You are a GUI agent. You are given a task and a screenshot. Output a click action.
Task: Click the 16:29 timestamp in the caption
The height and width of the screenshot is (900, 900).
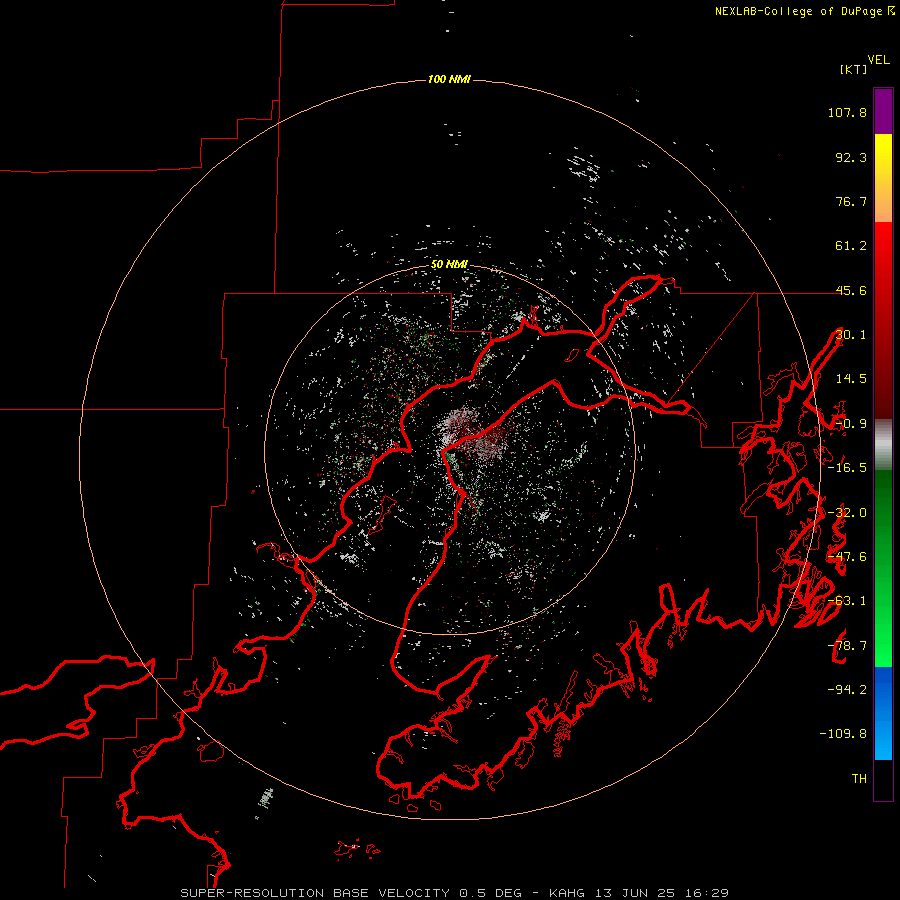(x=709, y=893)
